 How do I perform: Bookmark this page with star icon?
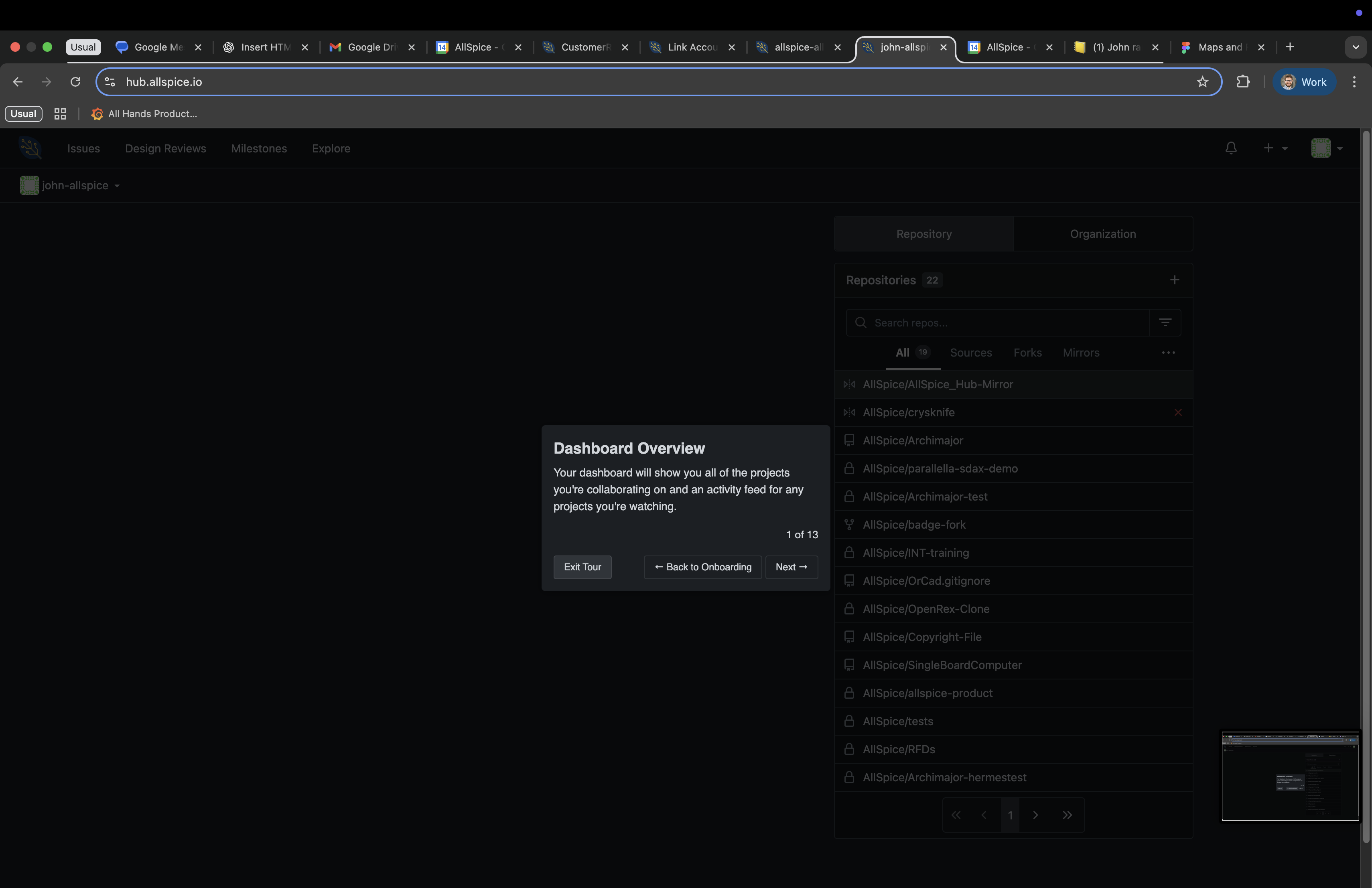click(1202, 82)
